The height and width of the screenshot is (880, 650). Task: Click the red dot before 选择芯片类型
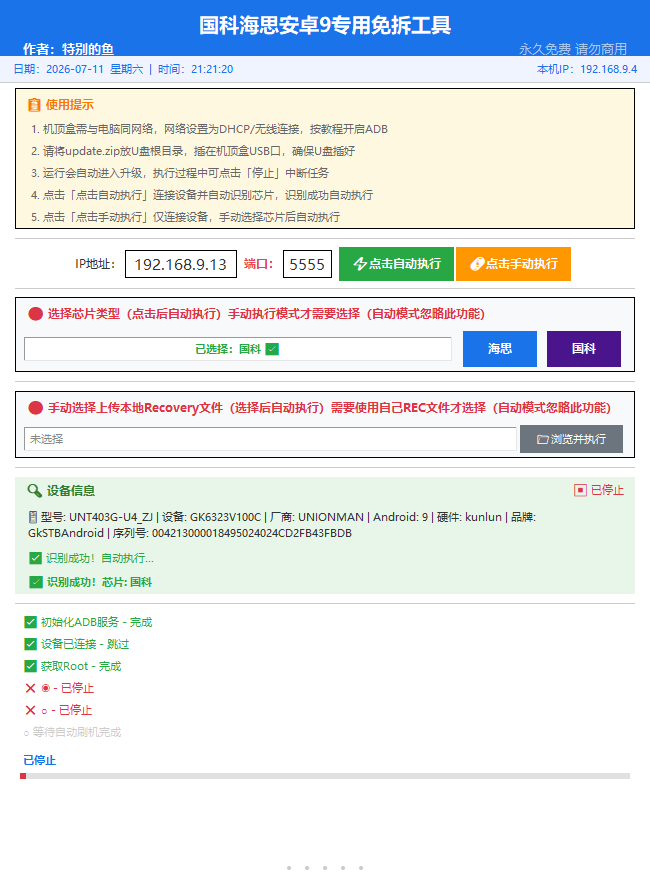click(x=35, y=314)
